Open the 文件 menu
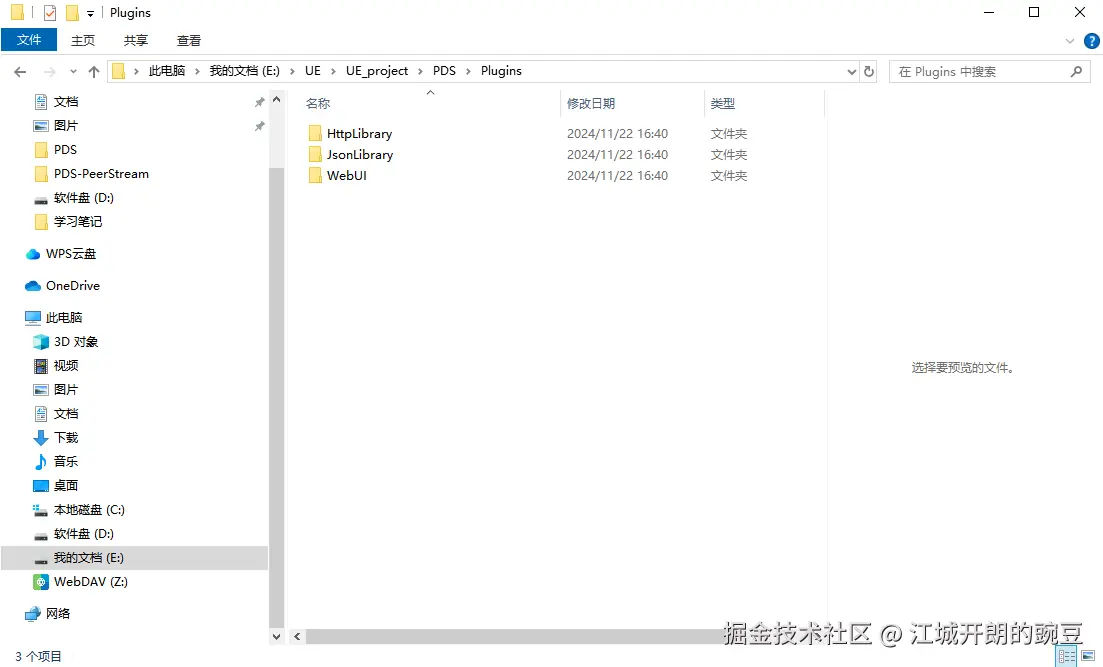 point(29,39)
